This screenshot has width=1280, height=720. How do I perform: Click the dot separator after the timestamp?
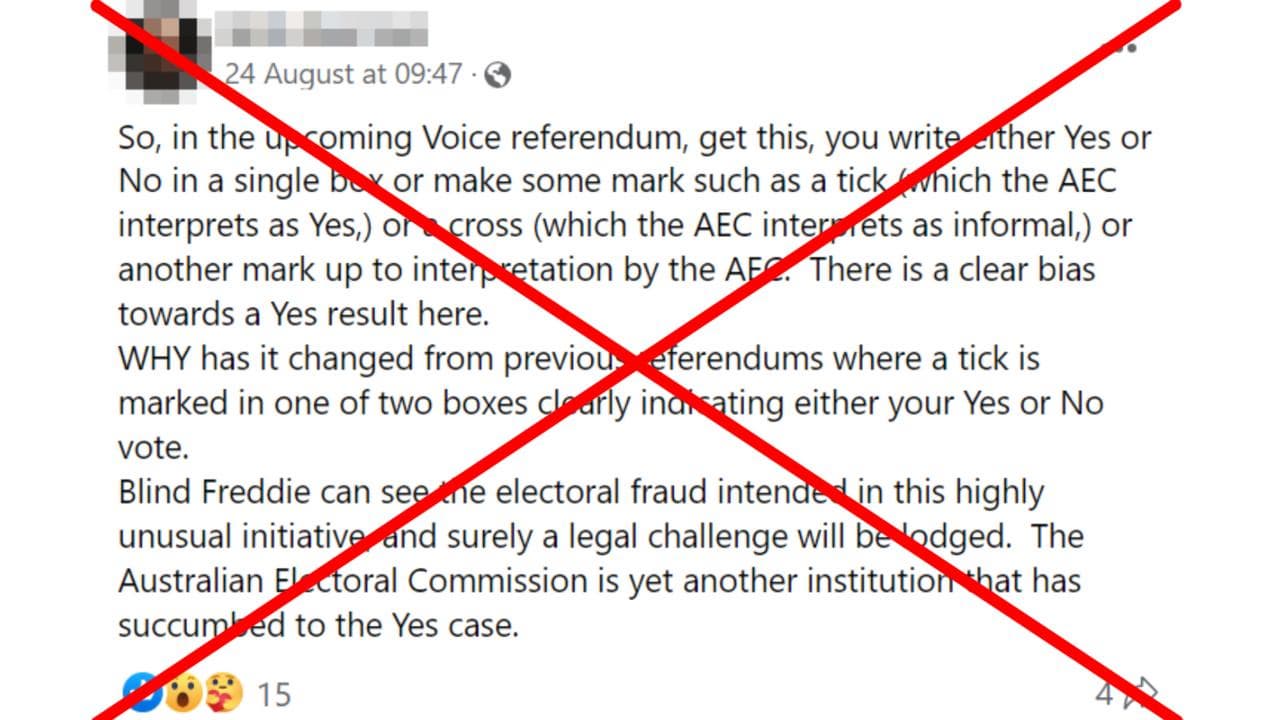475,73
